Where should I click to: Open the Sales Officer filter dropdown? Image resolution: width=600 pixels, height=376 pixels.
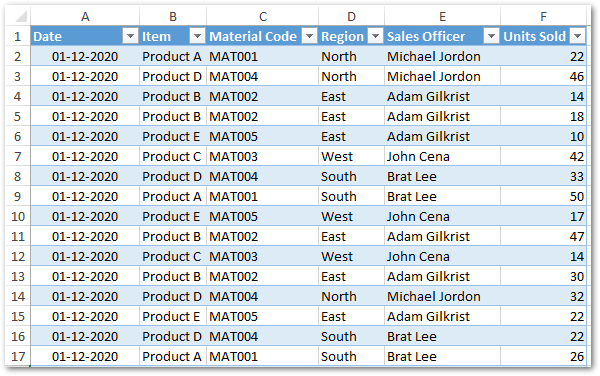pos(491,36)
